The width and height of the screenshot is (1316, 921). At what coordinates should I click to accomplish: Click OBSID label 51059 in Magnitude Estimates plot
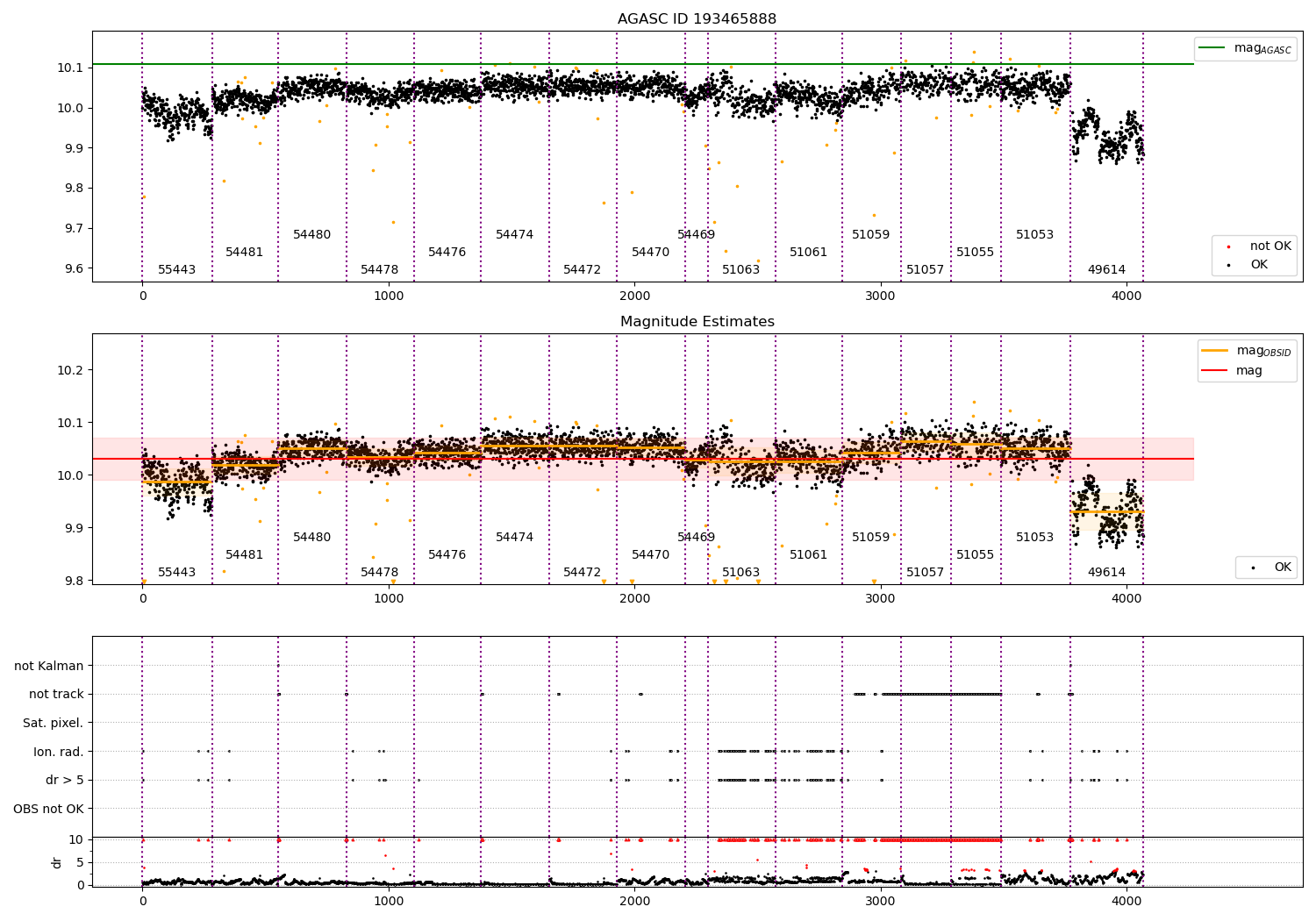(x=871, y=538)
